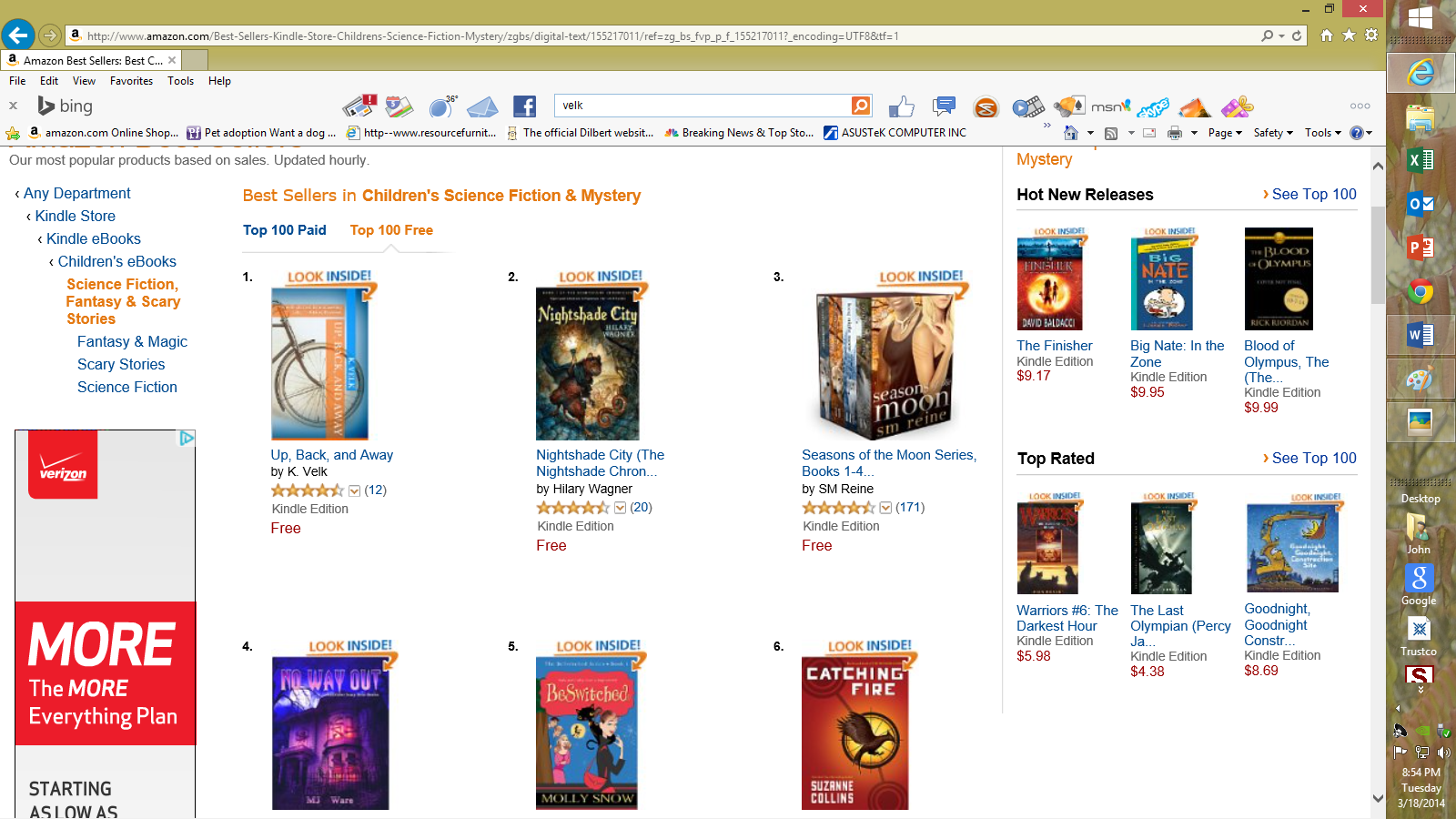Open Word from the taskbar

[1420, 335]
